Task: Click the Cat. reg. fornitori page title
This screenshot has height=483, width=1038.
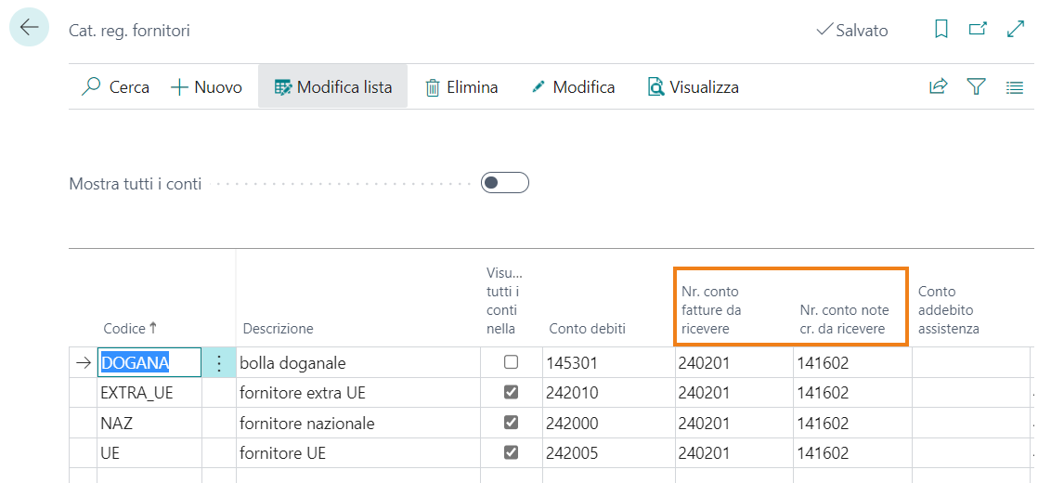Action: tap(130, 30)
